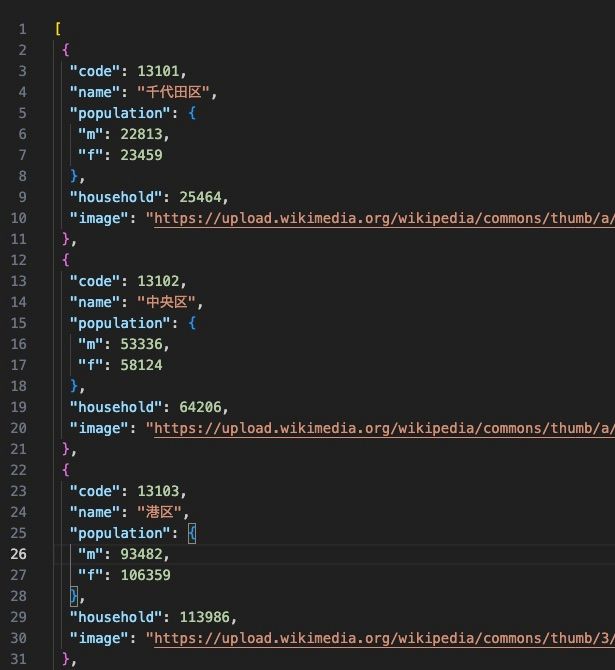This screenshot has height=670, width=615.
Task: Open the image URL on line 30
Action: (x=380, y=638)
